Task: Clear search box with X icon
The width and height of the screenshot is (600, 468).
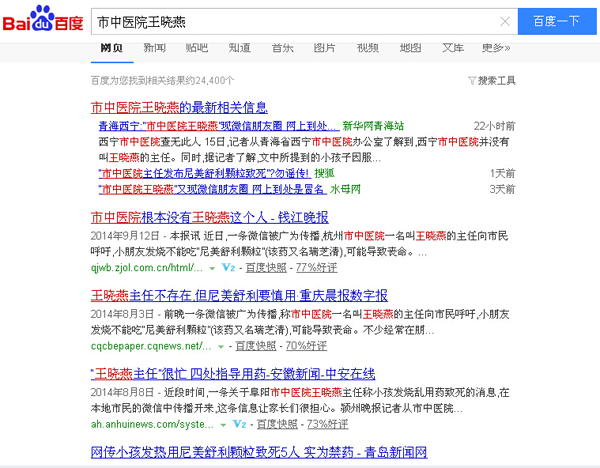Action: (x=505, y=21)
